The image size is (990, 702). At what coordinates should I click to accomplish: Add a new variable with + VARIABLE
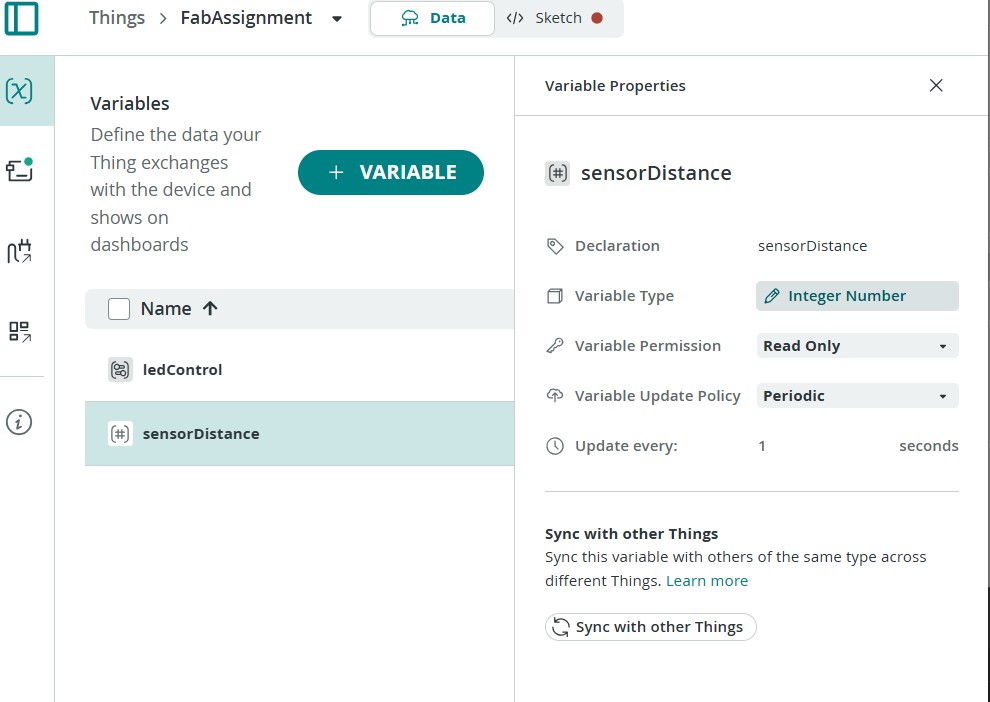391,172
